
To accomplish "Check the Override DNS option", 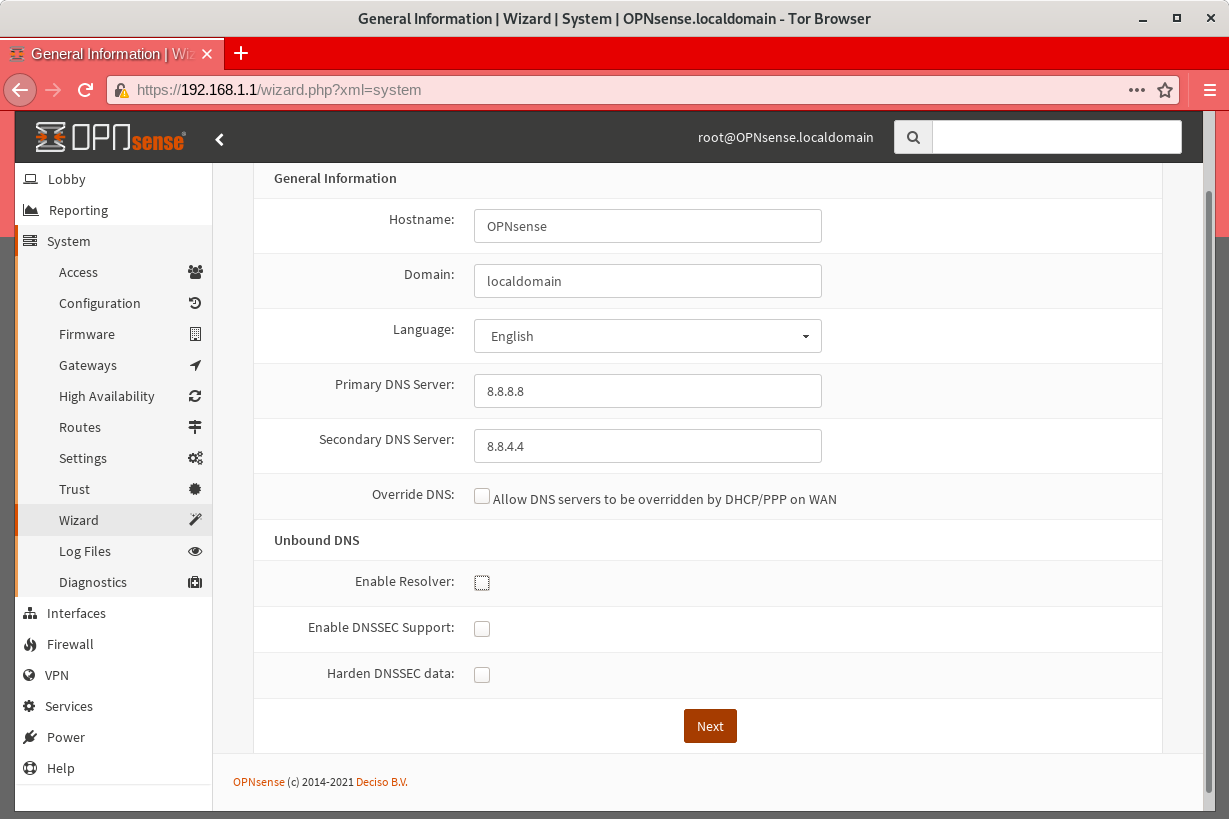I will coord(482,495).
